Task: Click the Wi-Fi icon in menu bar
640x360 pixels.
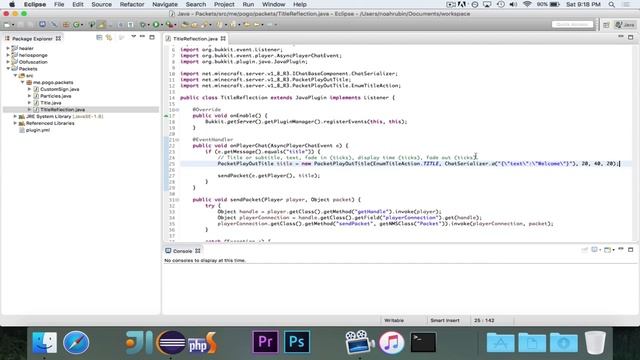Action: pos(527,4)
